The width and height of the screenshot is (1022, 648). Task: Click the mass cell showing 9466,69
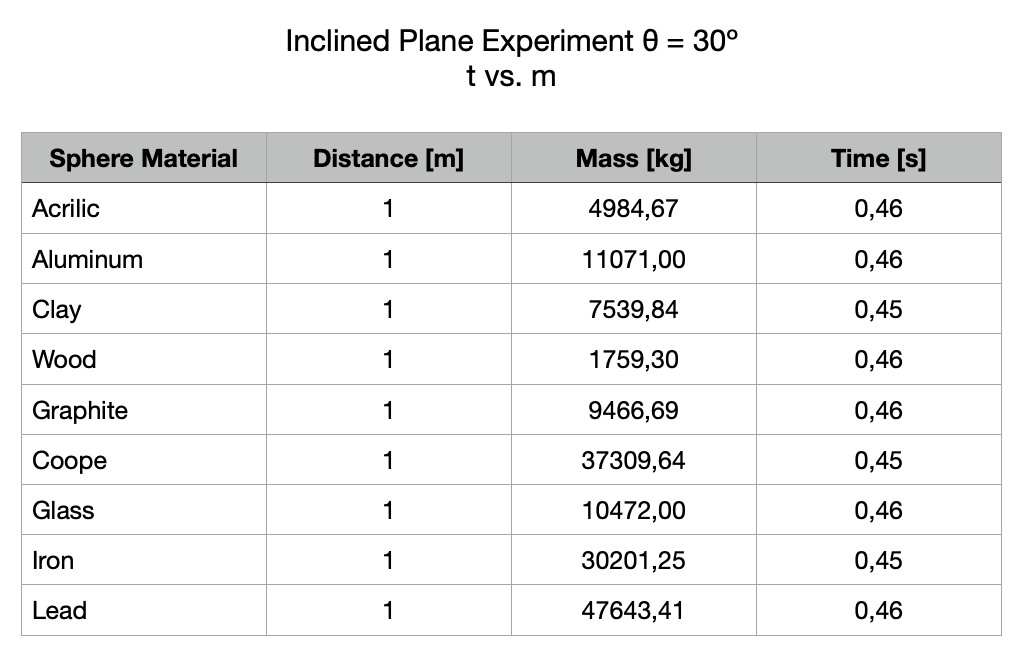pyautogui.click(x=633, y=411)
